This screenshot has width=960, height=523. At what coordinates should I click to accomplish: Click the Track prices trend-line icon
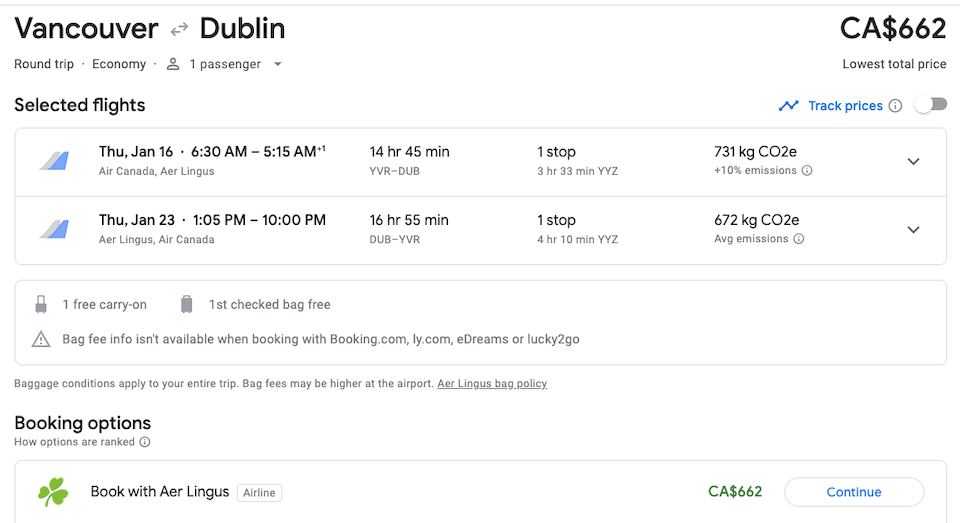[x=789, y=106]
